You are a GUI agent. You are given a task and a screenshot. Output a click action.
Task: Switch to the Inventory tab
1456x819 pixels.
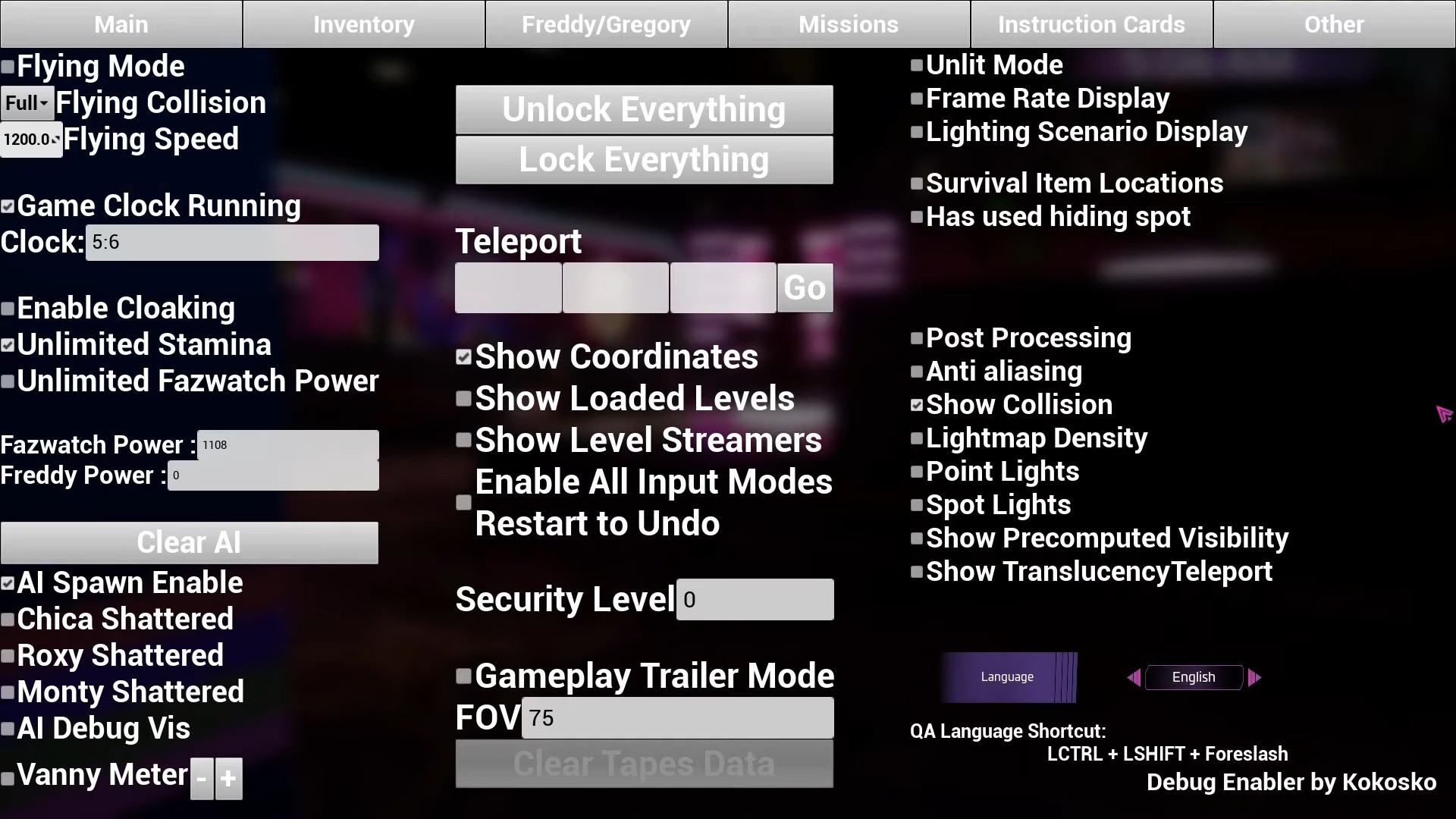click(364, 24)
